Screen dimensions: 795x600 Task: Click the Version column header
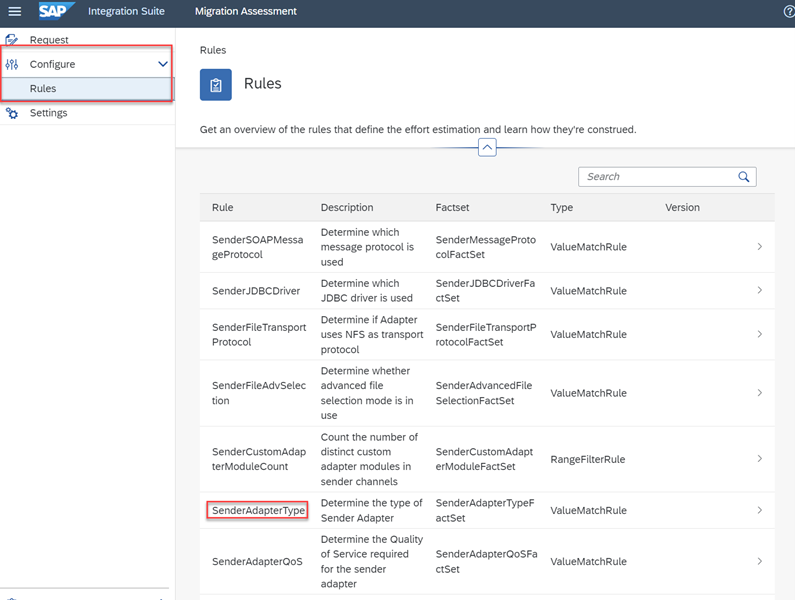pyautogui.click(x=682, y=207)
